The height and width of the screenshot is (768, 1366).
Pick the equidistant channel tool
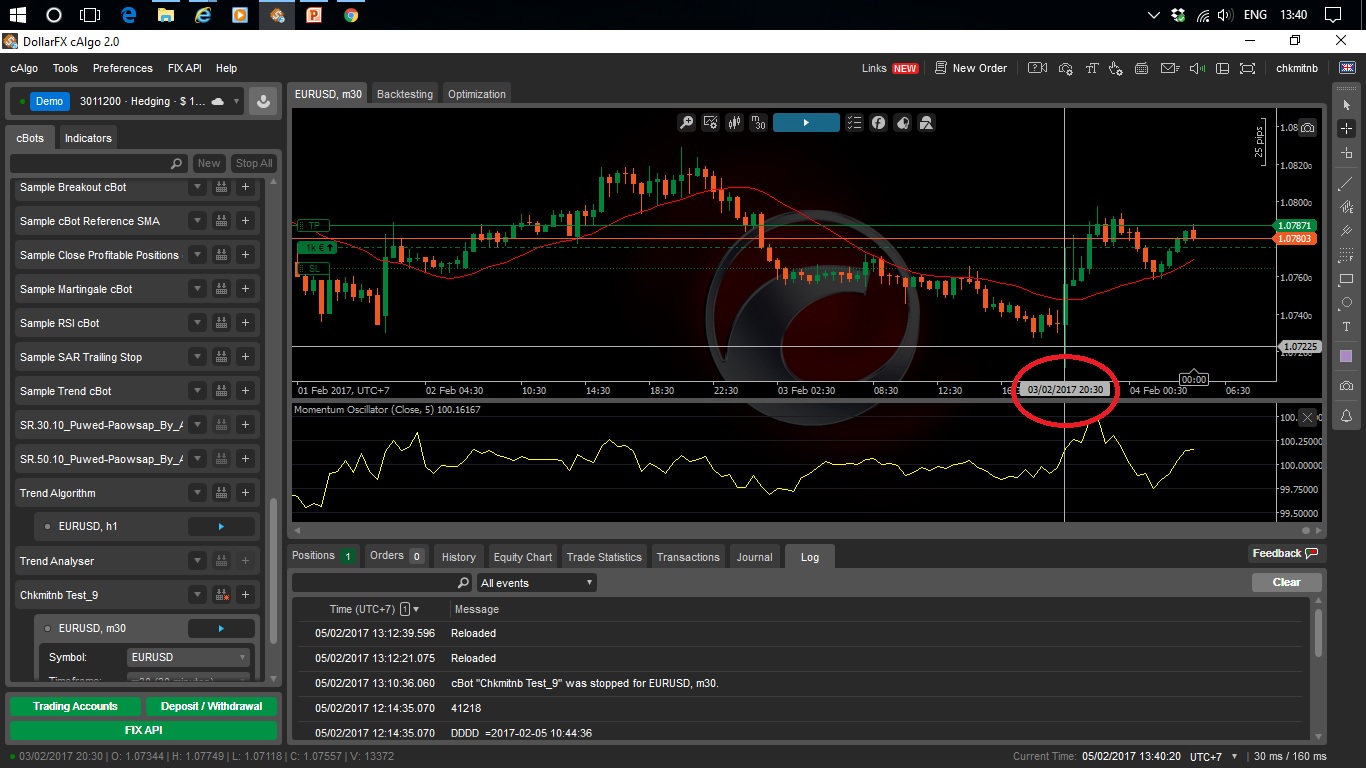tap(1346, 207)
